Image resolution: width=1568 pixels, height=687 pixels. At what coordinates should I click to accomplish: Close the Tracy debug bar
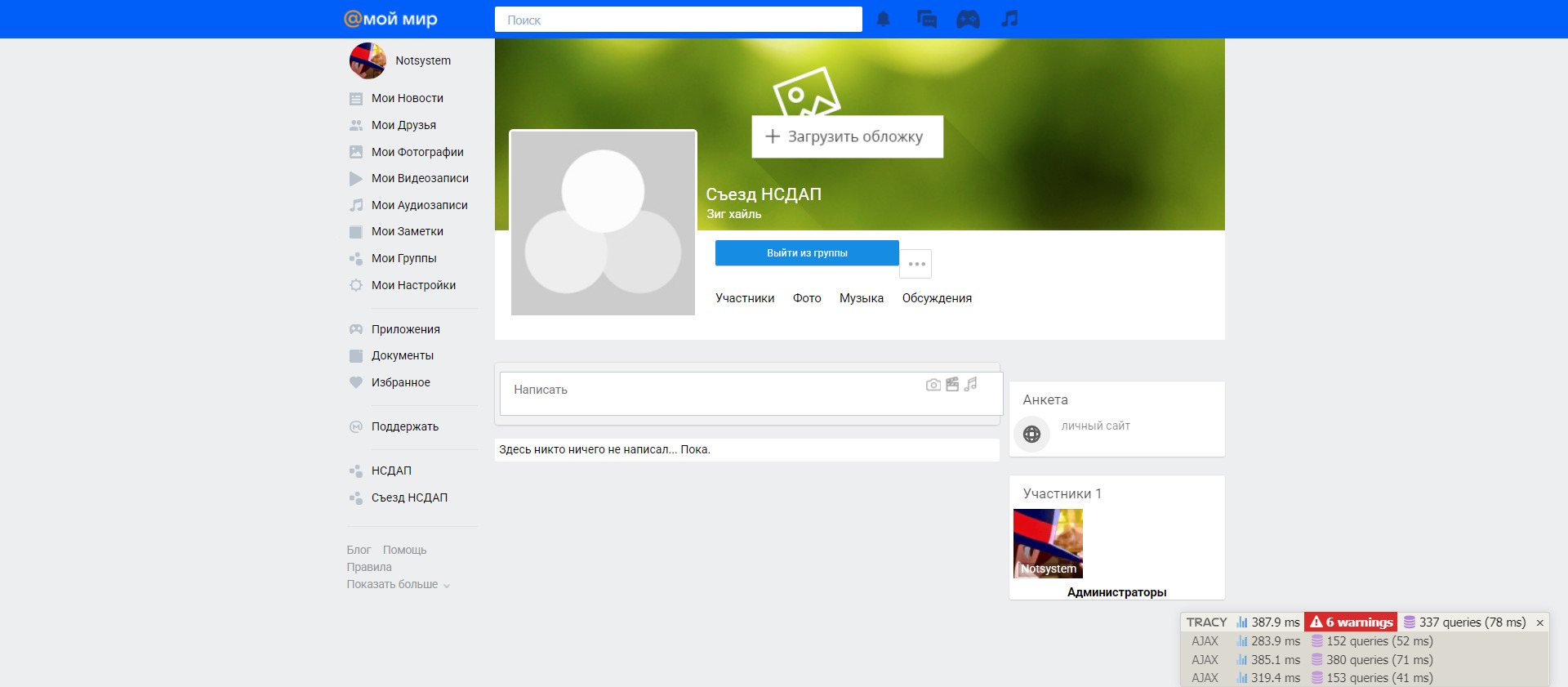click(x=1539, y=622)
